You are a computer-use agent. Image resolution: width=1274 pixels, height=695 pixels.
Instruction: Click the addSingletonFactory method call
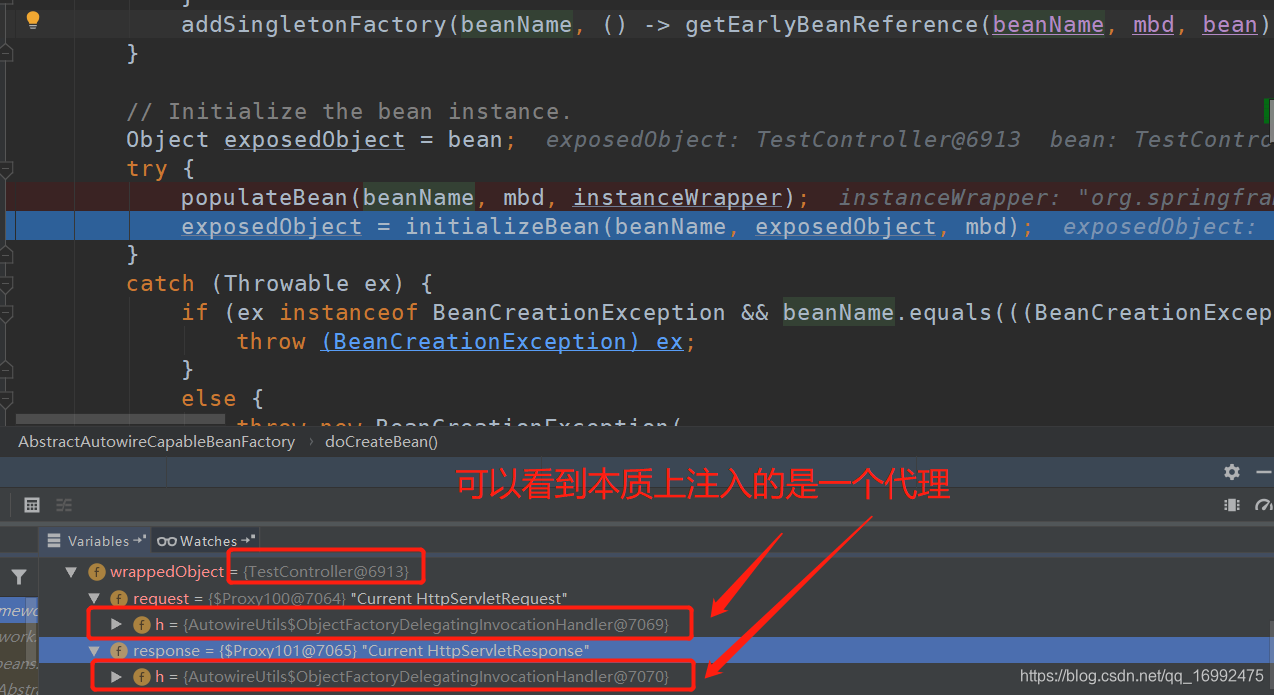(x=313, y=25)
